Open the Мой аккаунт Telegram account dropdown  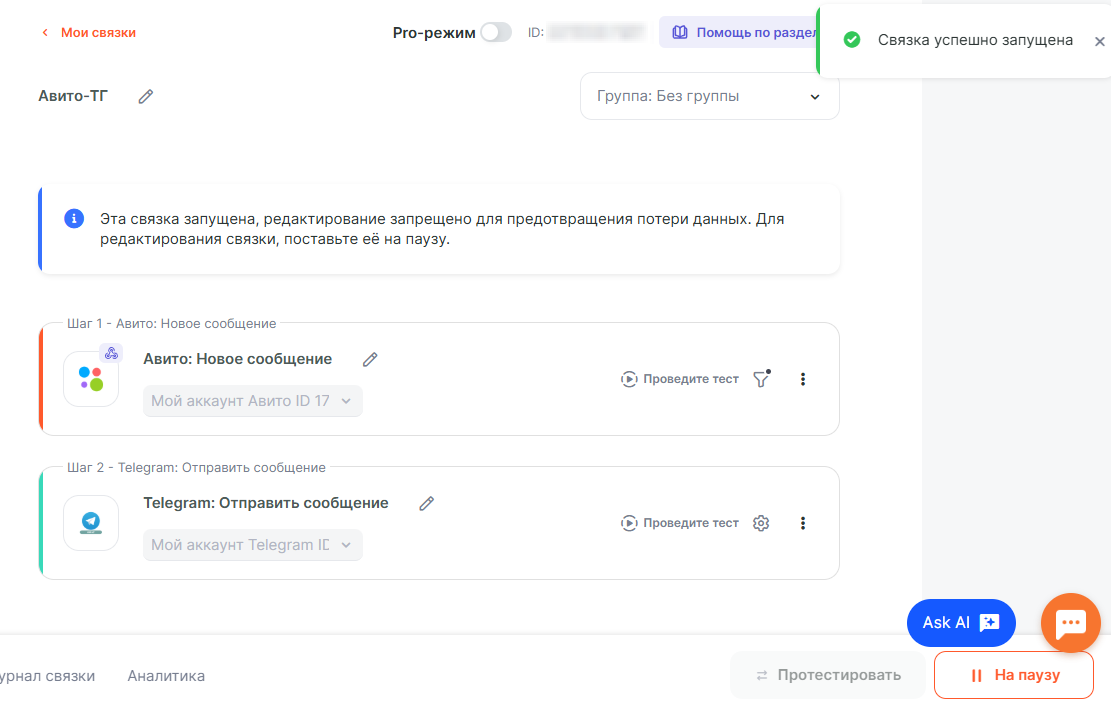point(252,545)
